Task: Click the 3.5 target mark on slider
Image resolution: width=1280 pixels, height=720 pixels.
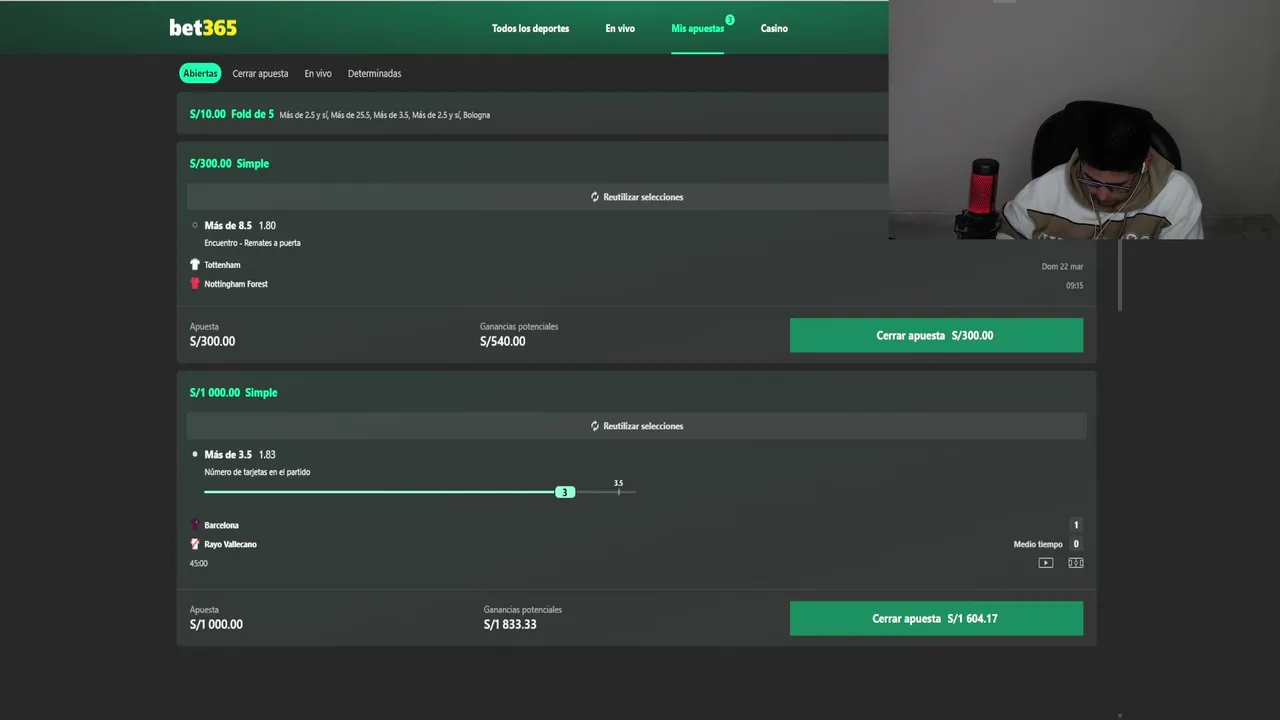Action: pos(618,488)
